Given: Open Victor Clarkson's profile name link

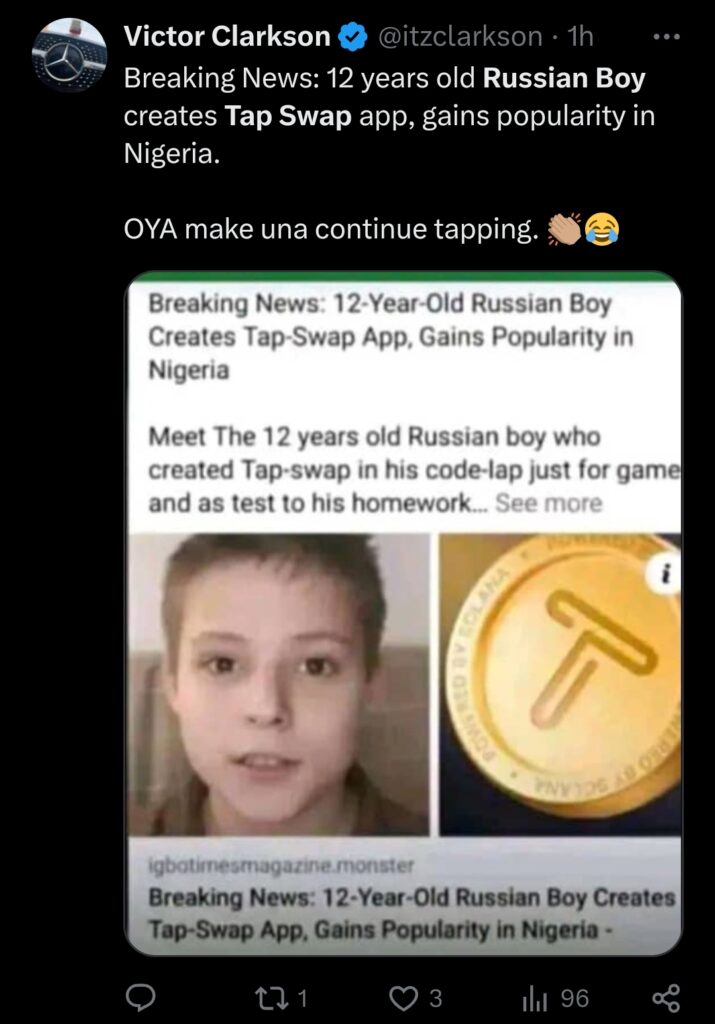Looking at the screenshot, I should click(x=227, y=37).
